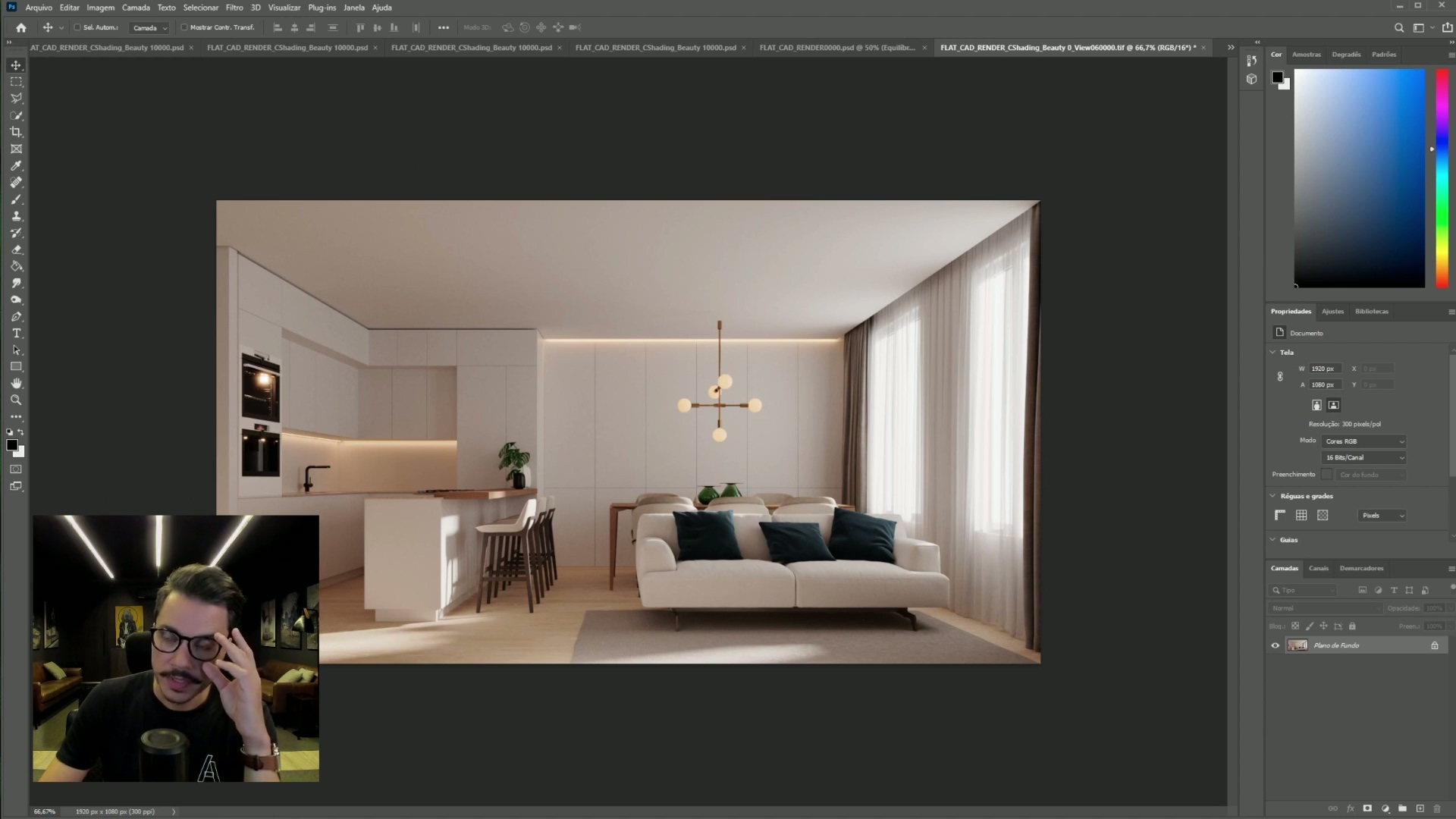The width and height of the screenshot is (1456, 819).
Task: Select the Eyedropper tool
Action: tap(16, 166)
